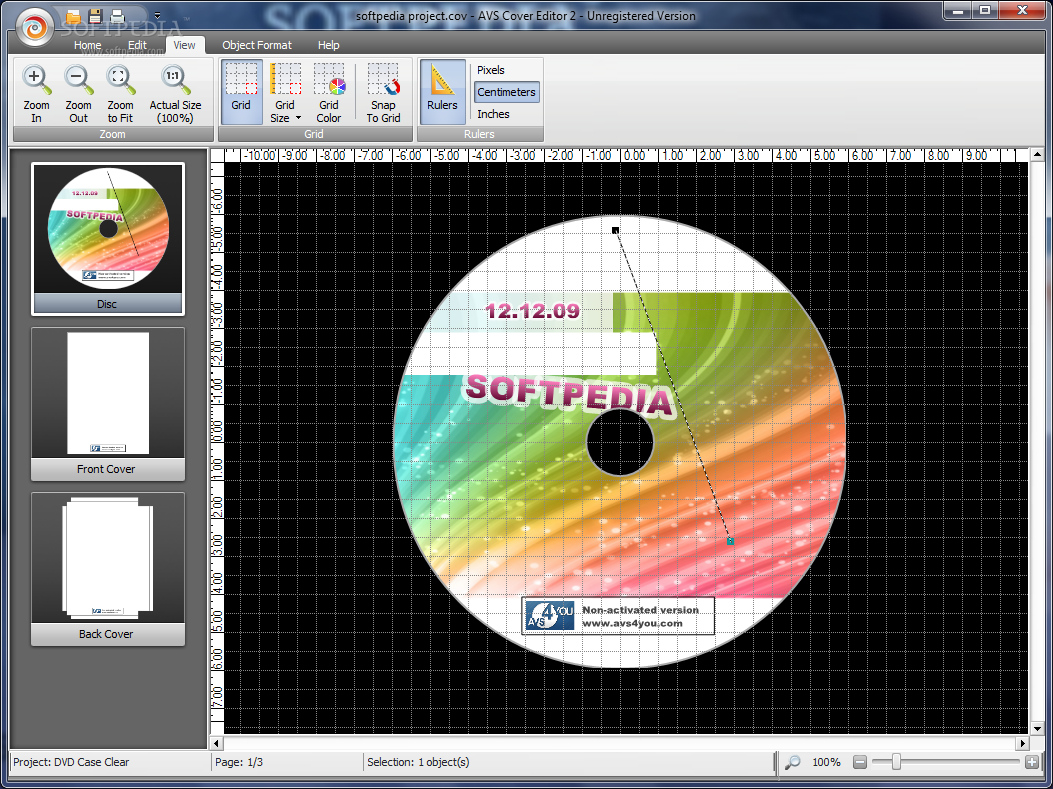
Task: Click the line's top black handle
Action: pos(615,230)
